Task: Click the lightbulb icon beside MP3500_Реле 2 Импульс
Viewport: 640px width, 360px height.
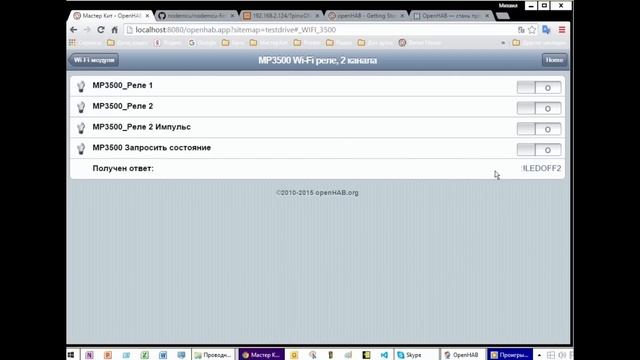Action: click(81, 128)
